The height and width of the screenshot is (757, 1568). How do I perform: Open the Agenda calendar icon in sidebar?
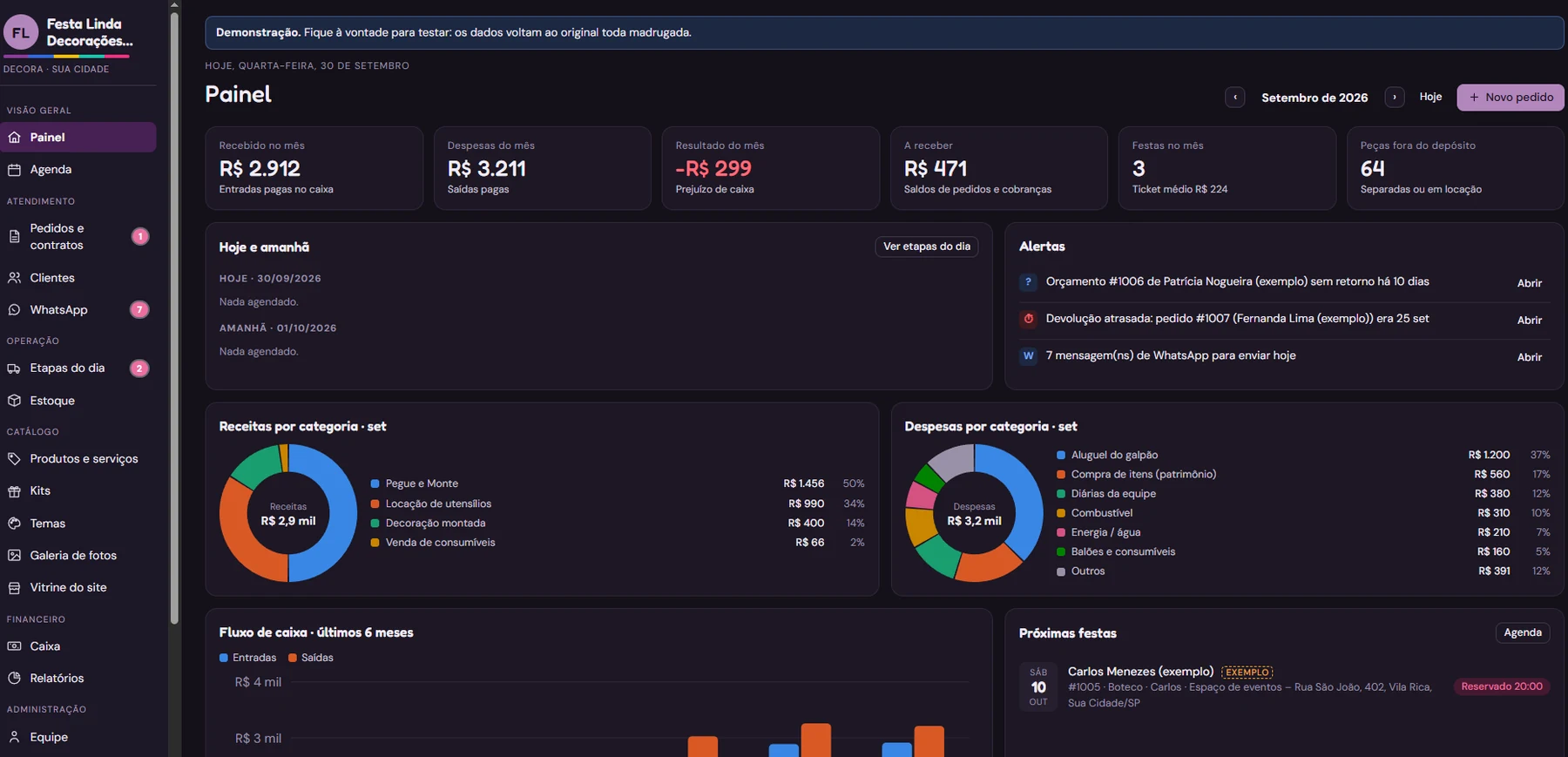[x=14, y=170]
